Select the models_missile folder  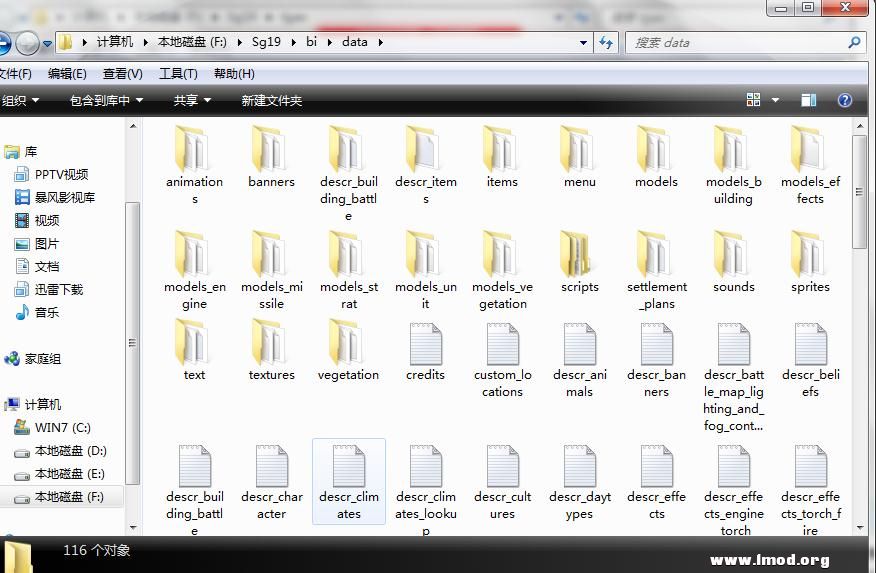coord(271,270)
